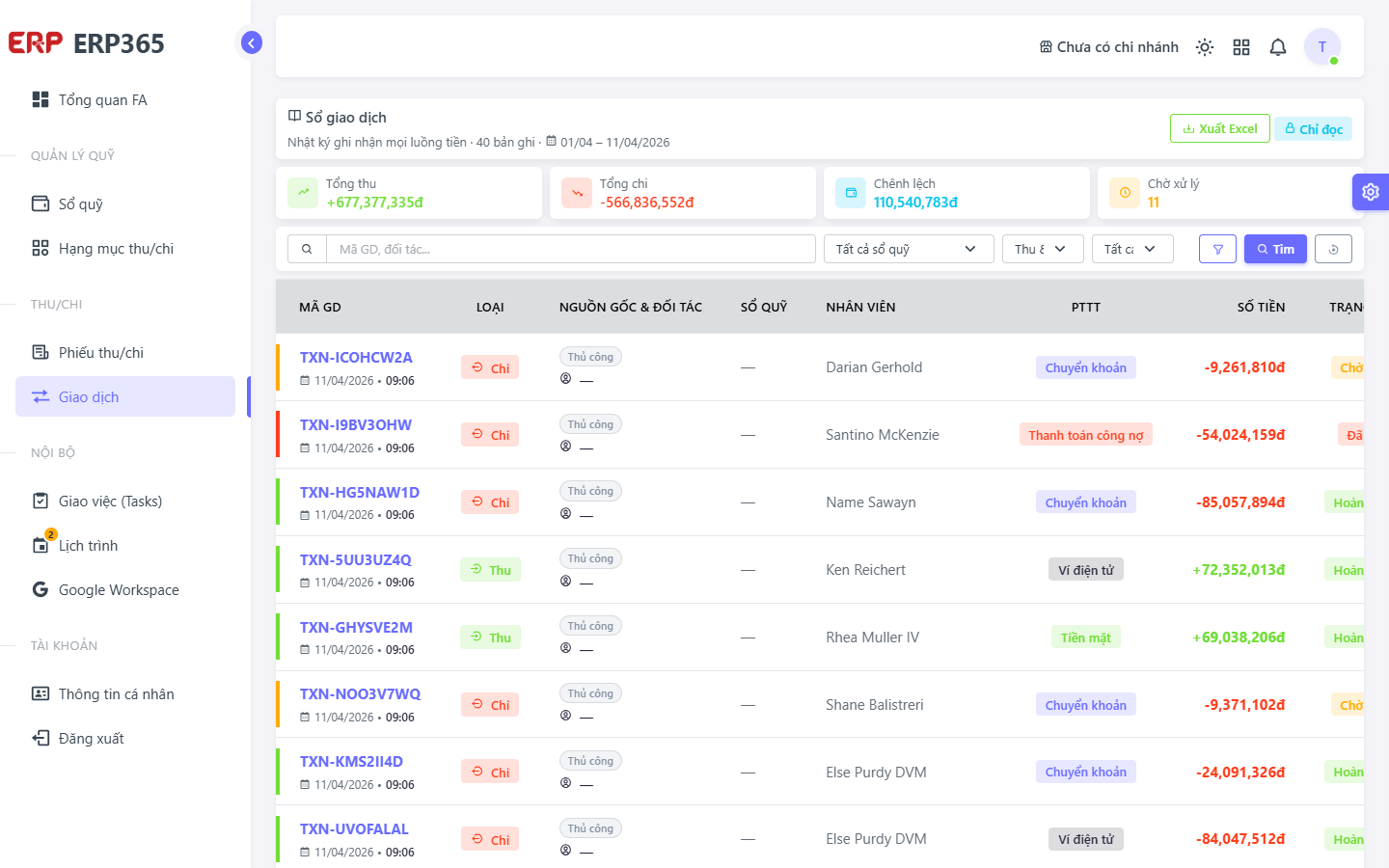Focus the Mã GD, đối tác search field

571,249
